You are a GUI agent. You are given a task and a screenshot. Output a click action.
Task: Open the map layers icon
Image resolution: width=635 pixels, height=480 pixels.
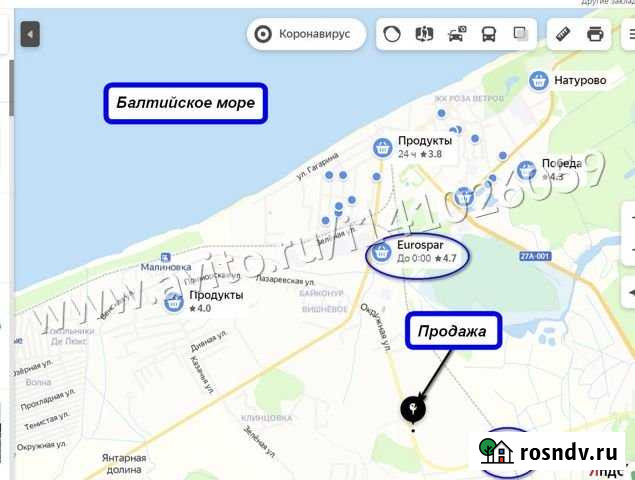520,34
